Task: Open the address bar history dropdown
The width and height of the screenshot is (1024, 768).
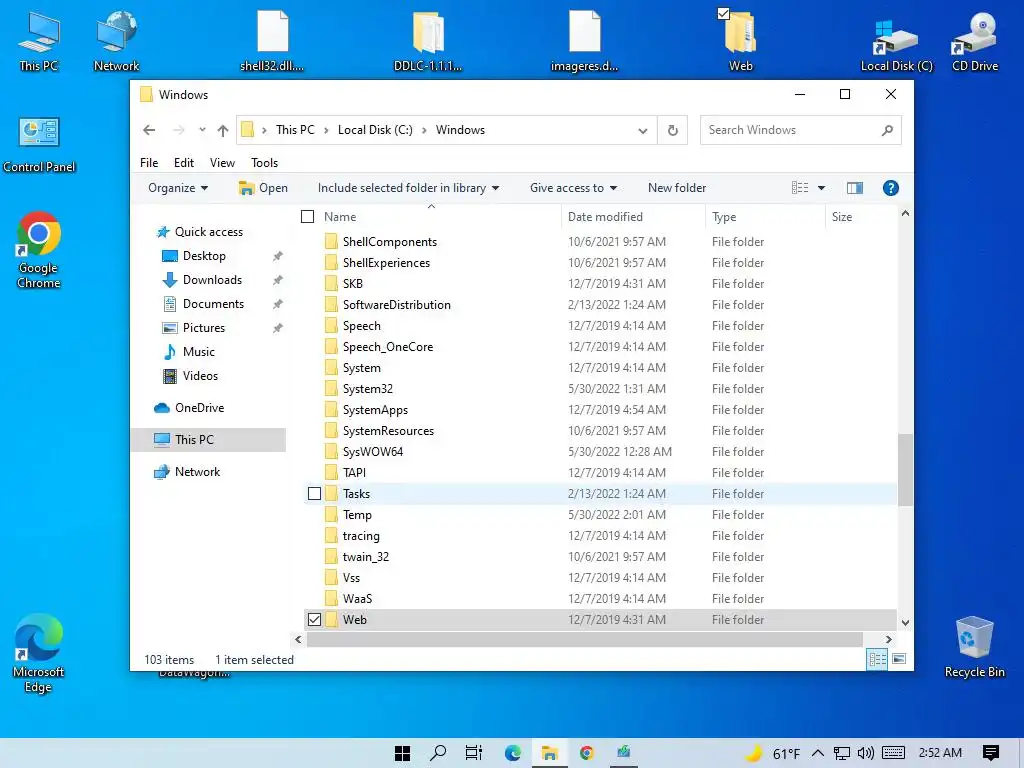Action: pos(643,130)
